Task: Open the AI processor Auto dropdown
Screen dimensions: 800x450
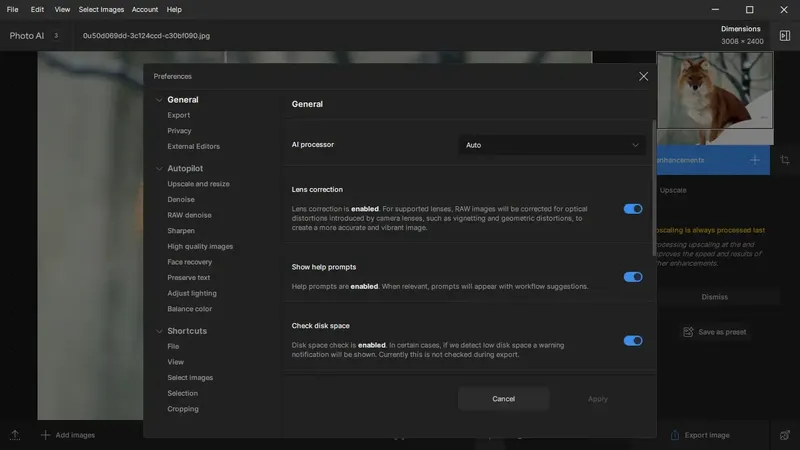Action: (x=552, y=145)
